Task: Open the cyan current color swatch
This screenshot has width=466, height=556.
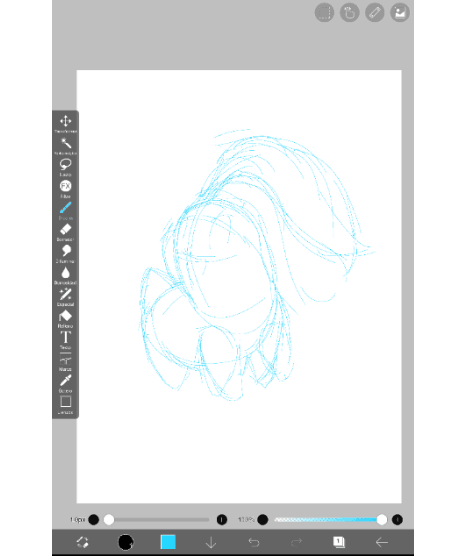Action: [168, 542]
